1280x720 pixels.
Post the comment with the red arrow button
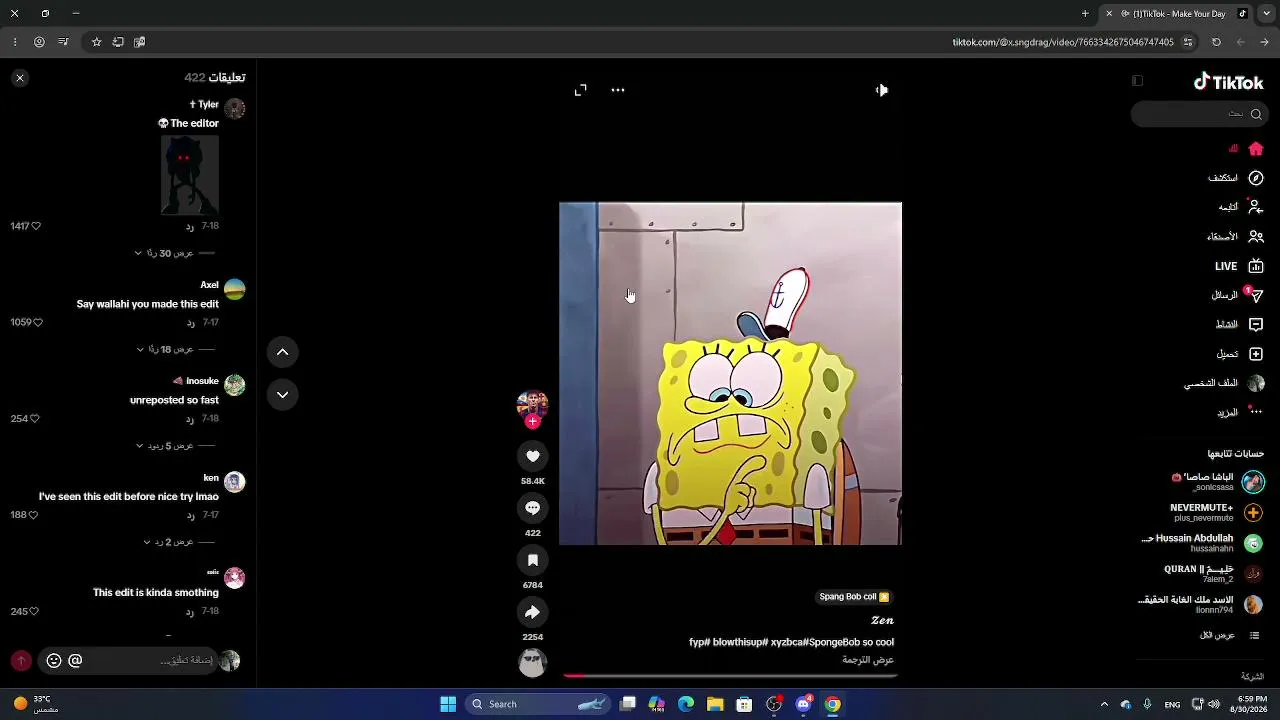pos(21,660)
